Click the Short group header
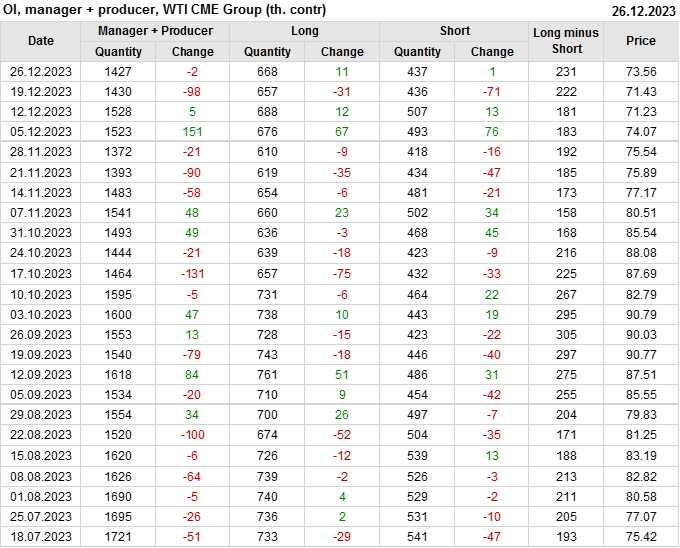 454,31
